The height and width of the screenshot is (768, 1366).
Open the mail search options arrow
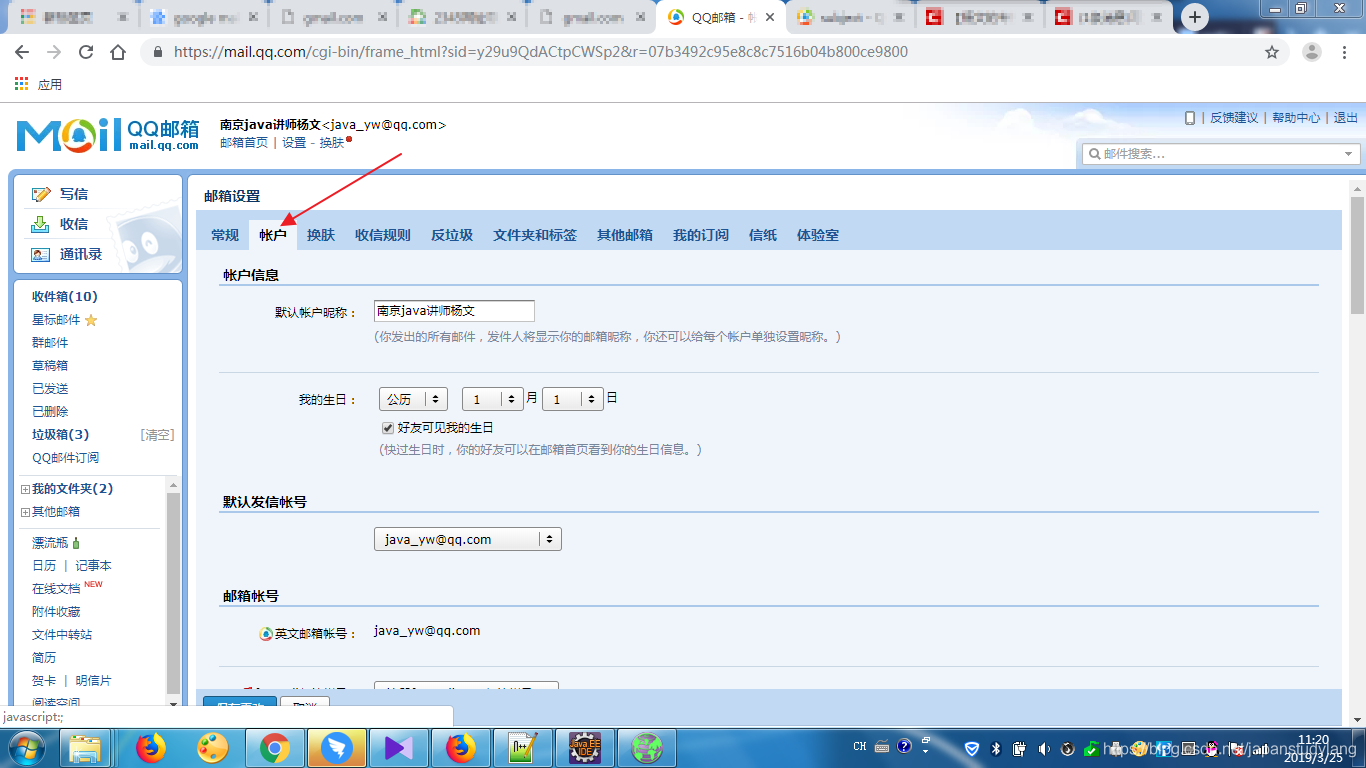click(1348, 154)
